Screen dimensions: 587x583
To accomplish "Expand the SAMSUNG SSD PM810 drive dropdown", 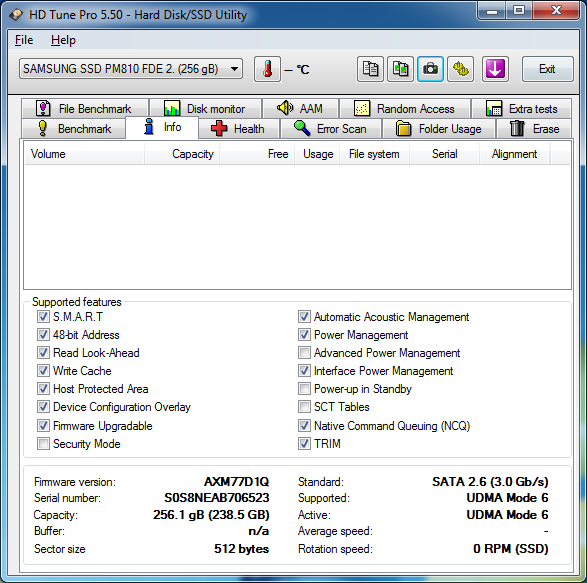I will [131, 69].
